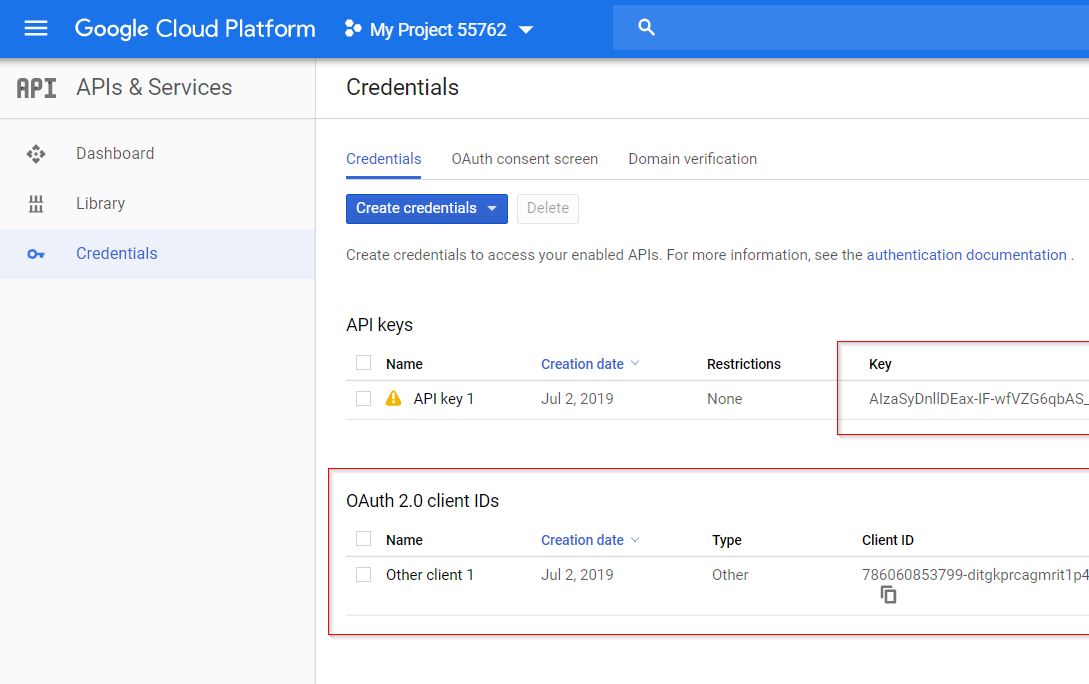The height and width of the screenshot is (684, 1089).
Task: Open the My Project 55762 selector
Action: [x=439, y=29]
